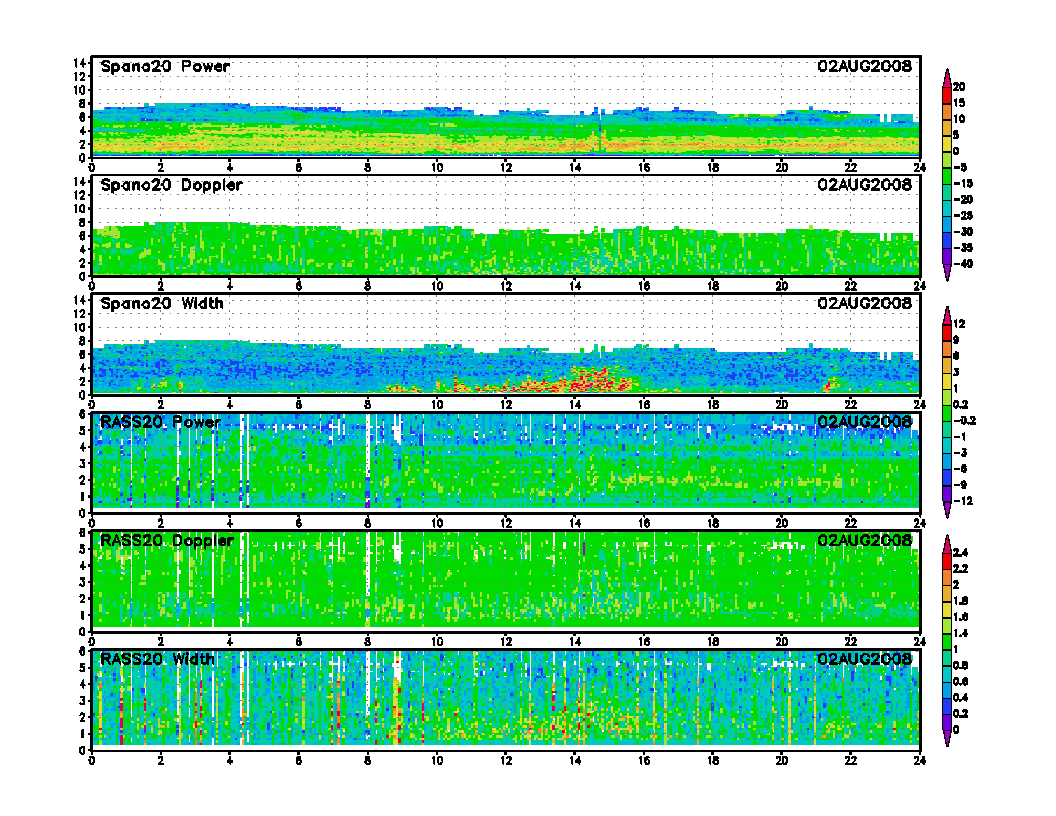The image size is (1056, 816).
Task: Click the '2.2' label on the bottom colorbar
Action: (x=961, y=569)
